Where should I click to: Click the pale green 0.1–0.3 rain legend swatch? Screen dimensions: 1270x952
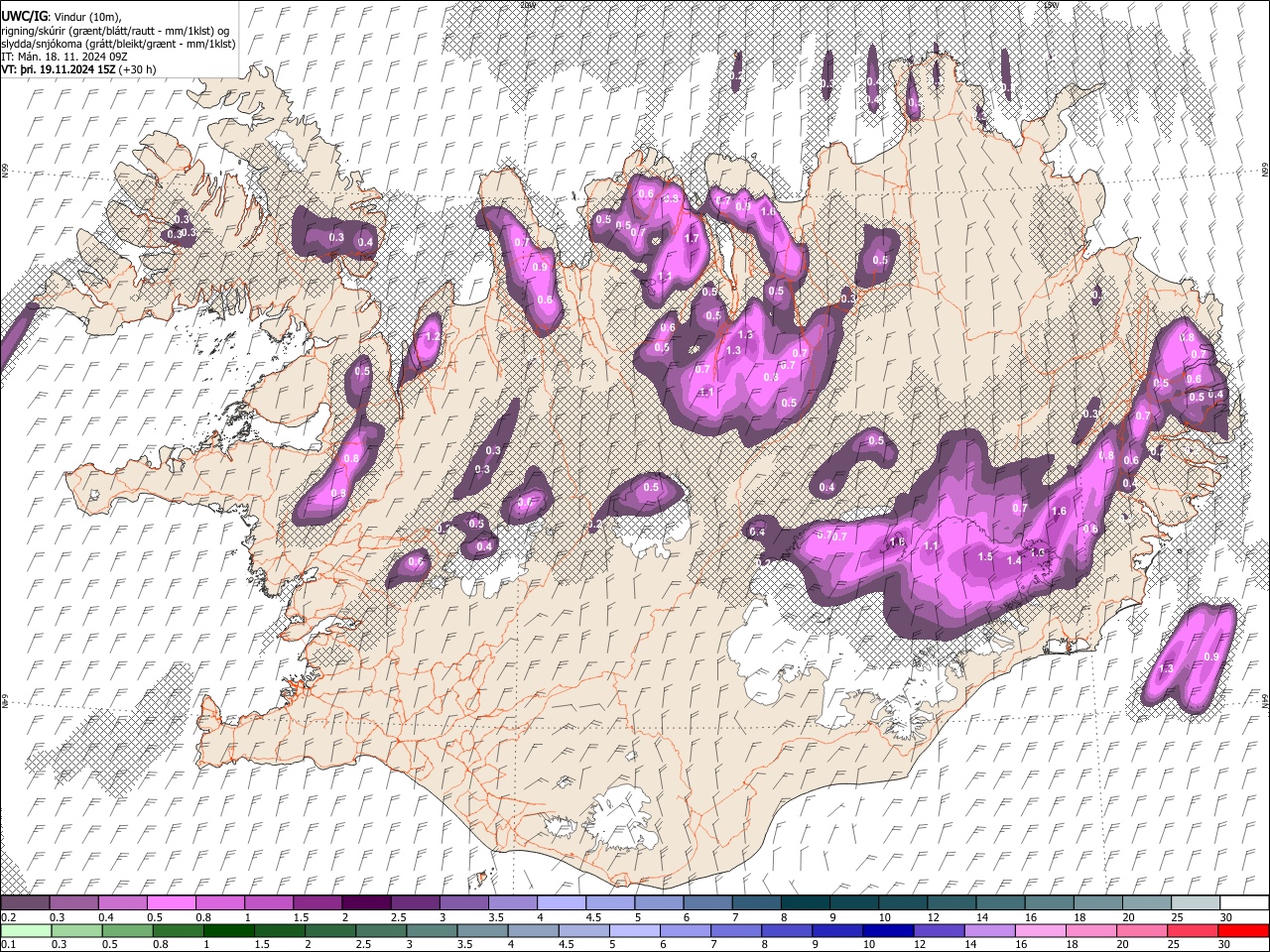coord(25,930)
